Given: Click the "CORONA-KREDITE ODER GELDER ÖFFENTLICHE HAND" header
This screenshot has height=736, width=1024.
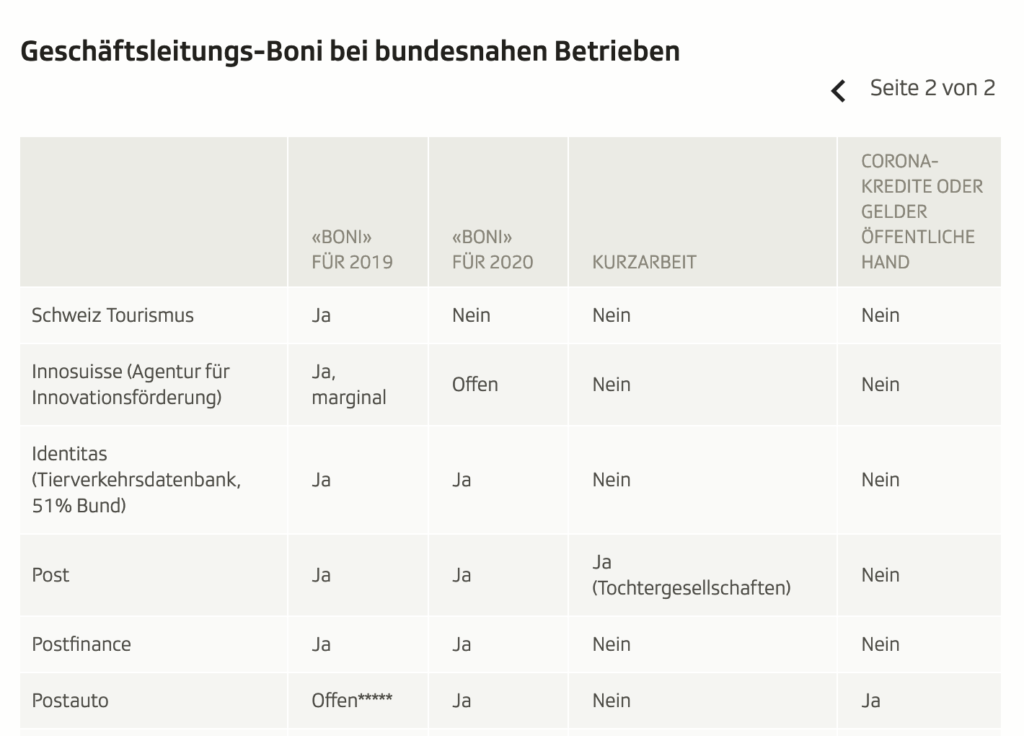Looking at the screenshot, I should click(x=922, y=212).
